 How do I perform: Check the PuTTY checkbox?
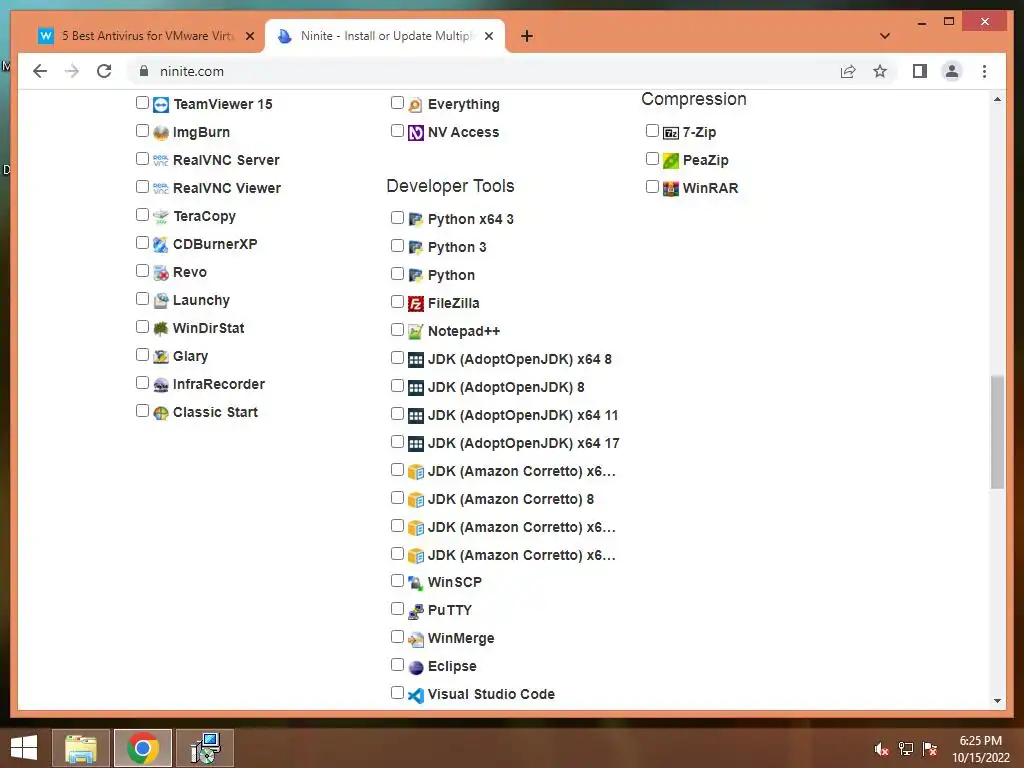pyautogui.click(x=397, y=609)
